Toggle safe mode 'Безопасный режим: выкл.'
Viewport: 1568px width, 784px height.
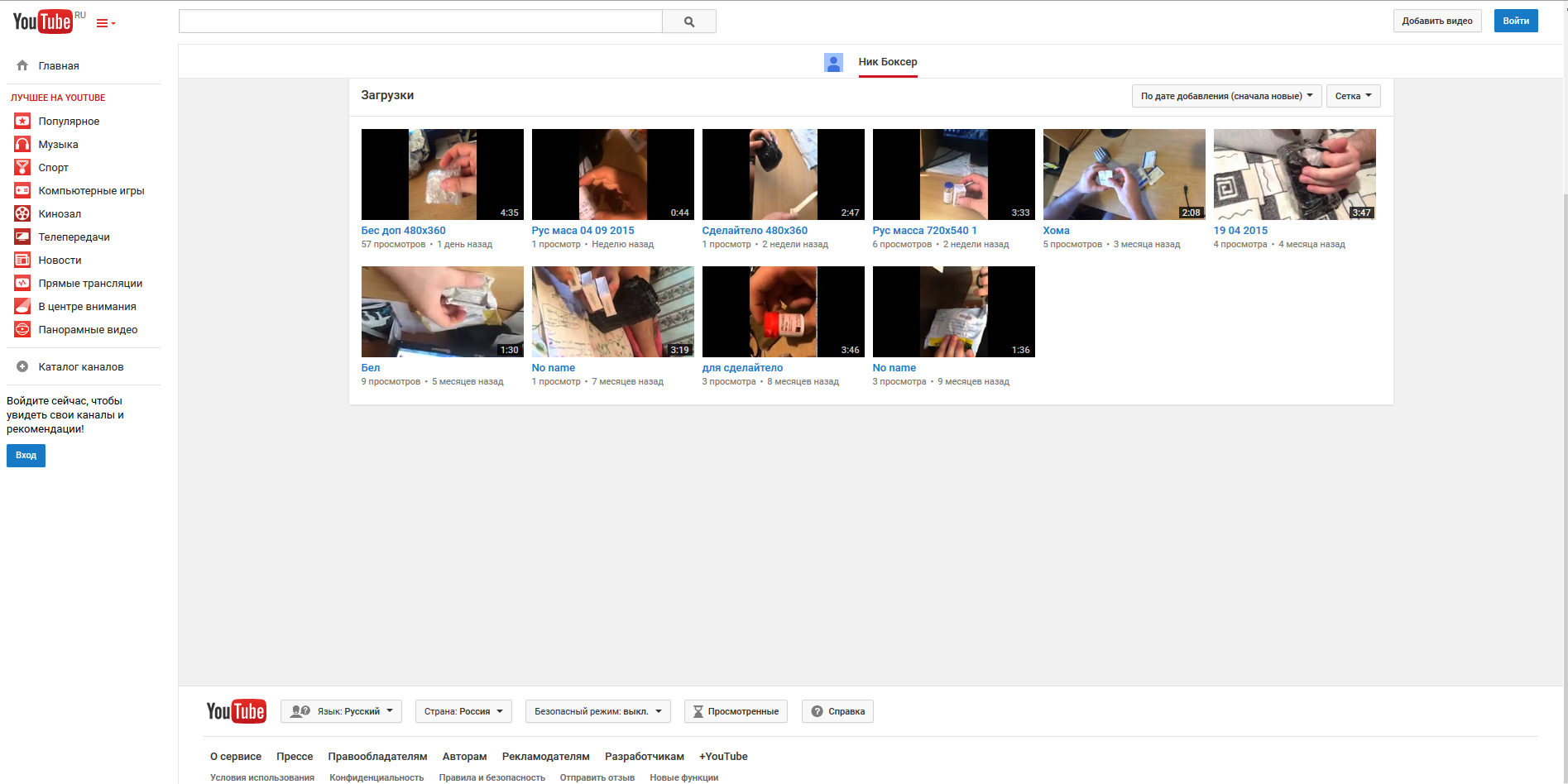597,711
